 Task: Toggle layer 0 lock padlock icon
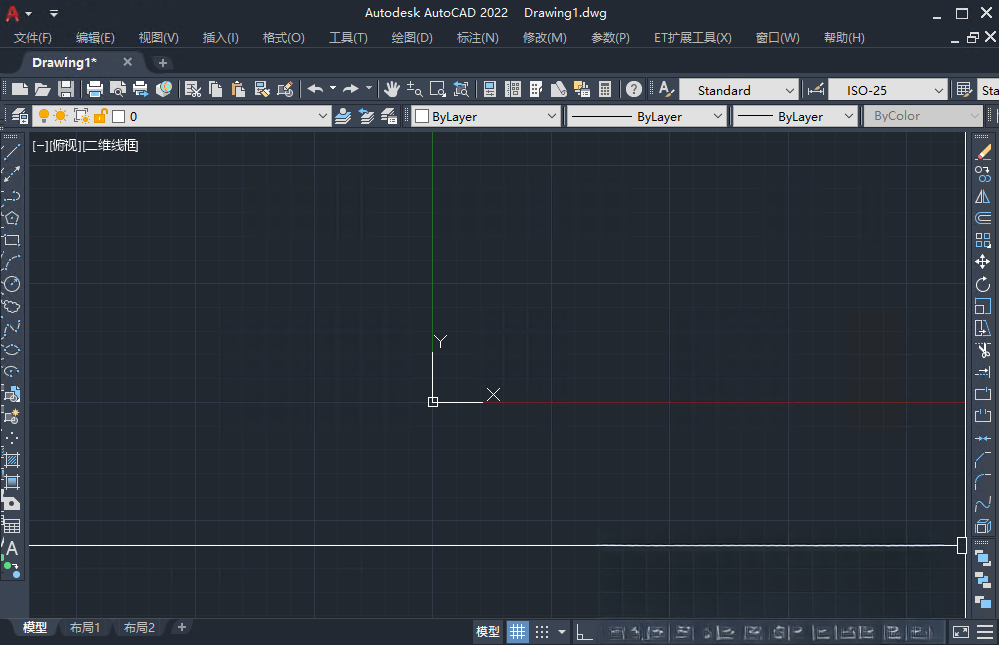click(101, 116)
